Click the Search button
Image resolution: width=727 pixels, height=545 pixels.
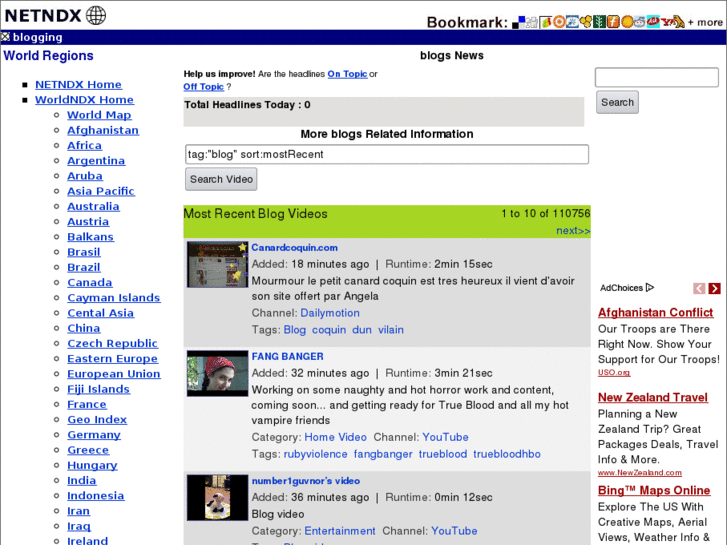coord(617,102)
